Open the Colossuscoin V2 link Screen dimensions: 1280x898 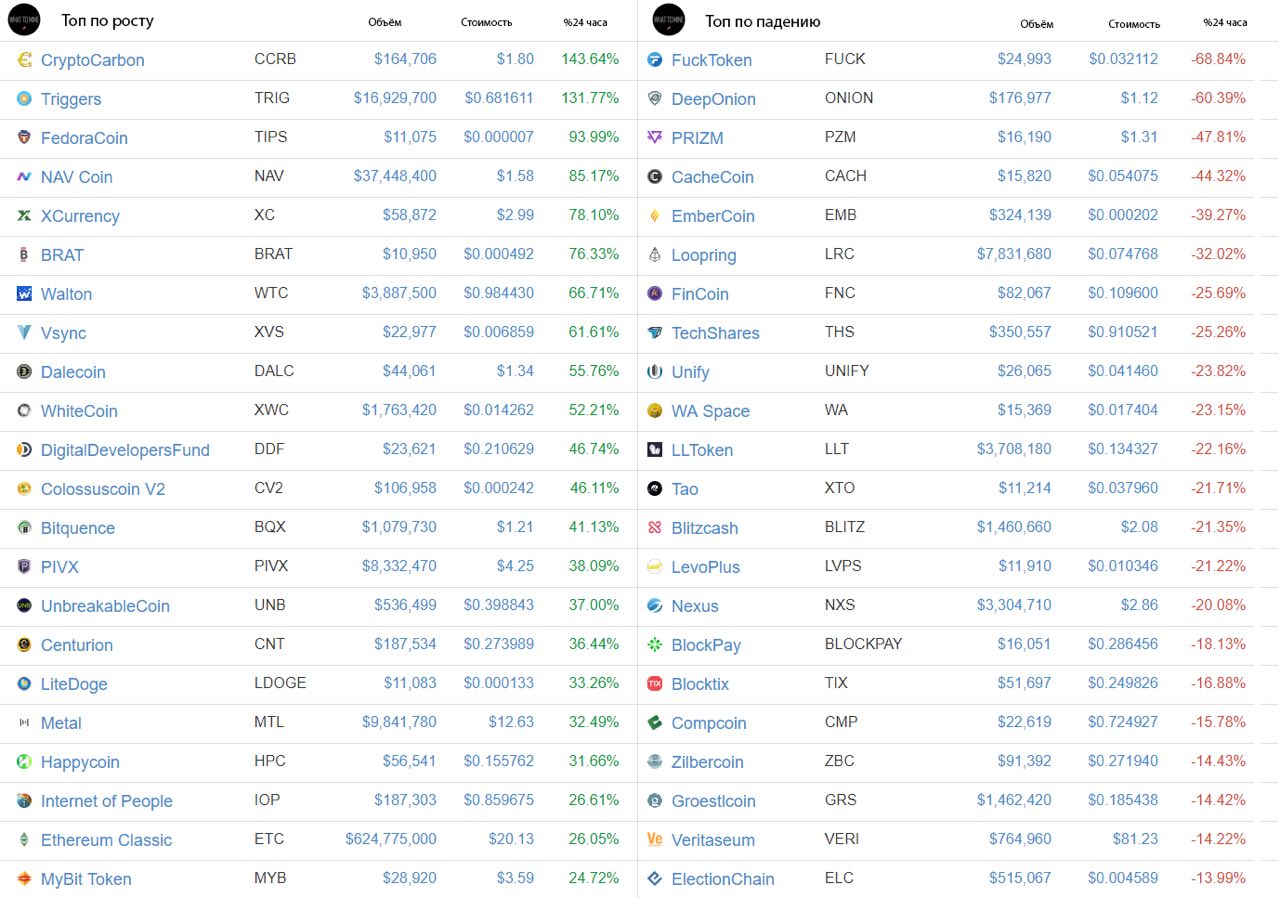[103, 489]
